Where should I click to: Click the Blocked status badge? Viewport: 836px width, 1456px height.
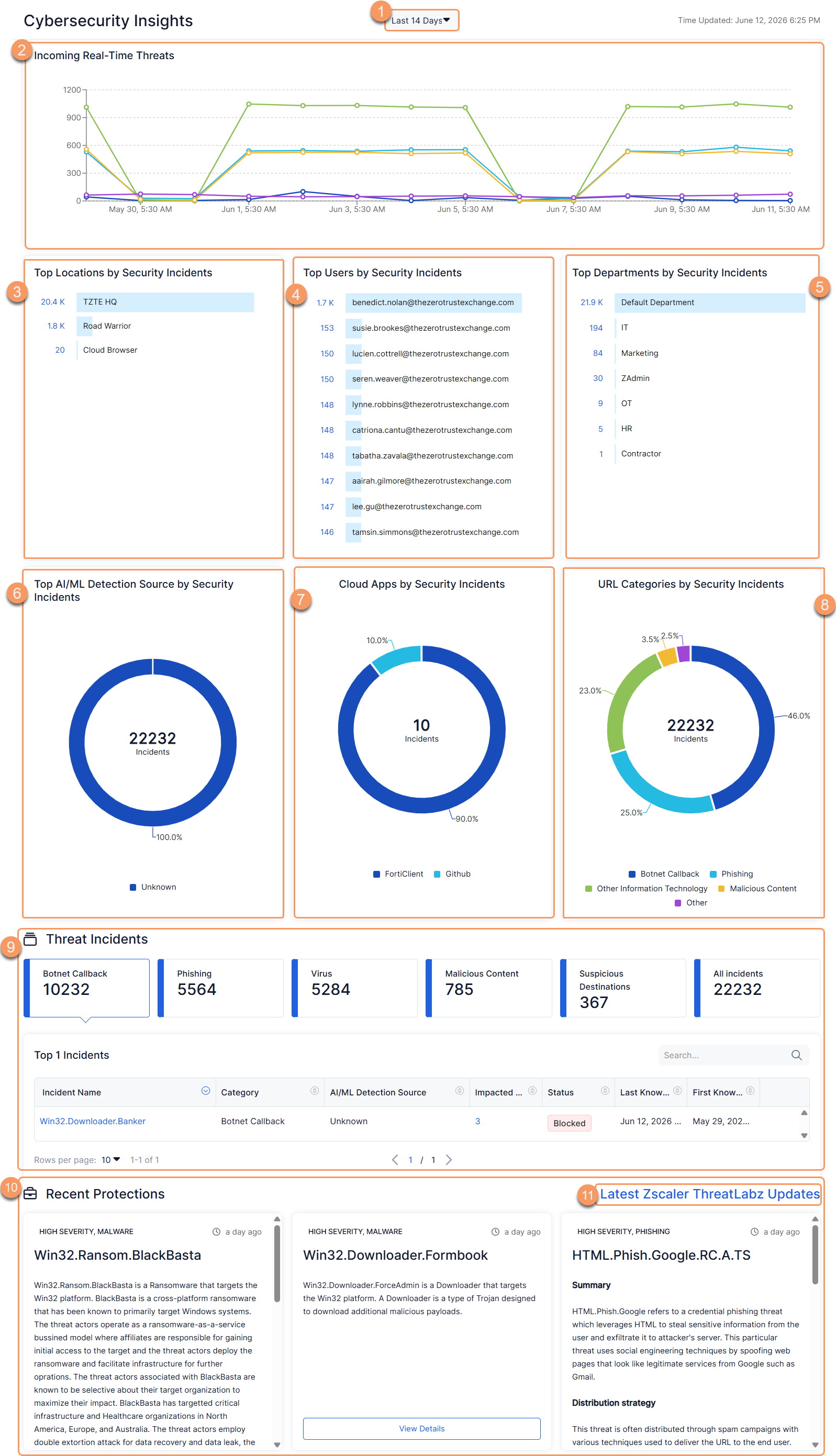coord(569,1123)
